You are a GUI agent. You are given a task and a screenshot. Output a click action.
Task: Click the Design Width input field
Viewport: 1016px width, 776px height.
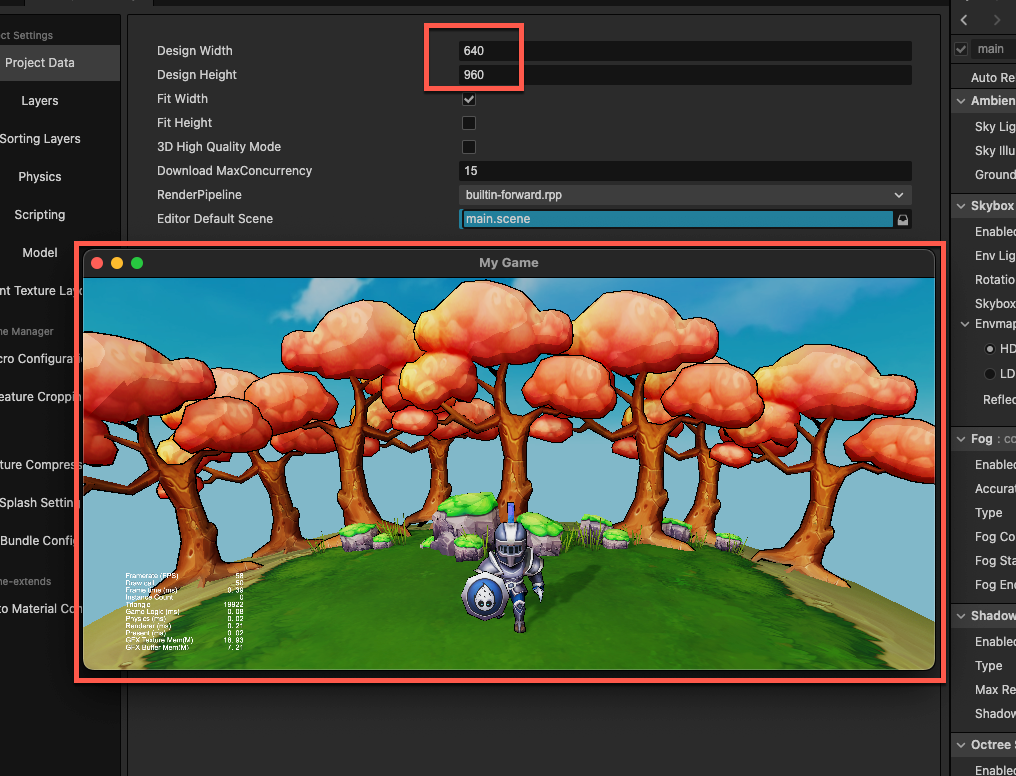tap(685, 51)
